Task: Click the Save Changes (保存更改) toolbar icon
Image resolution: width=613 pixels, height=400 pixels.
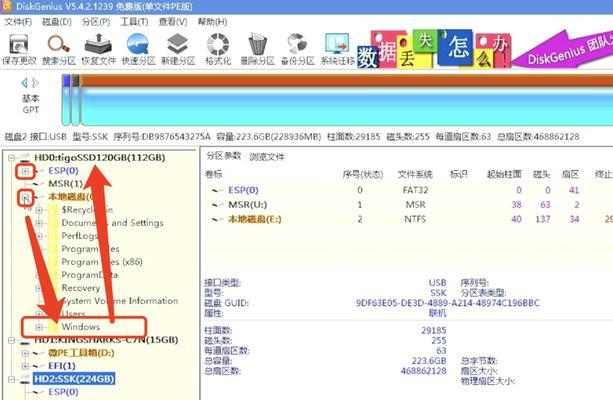Action: coord(19,49)
